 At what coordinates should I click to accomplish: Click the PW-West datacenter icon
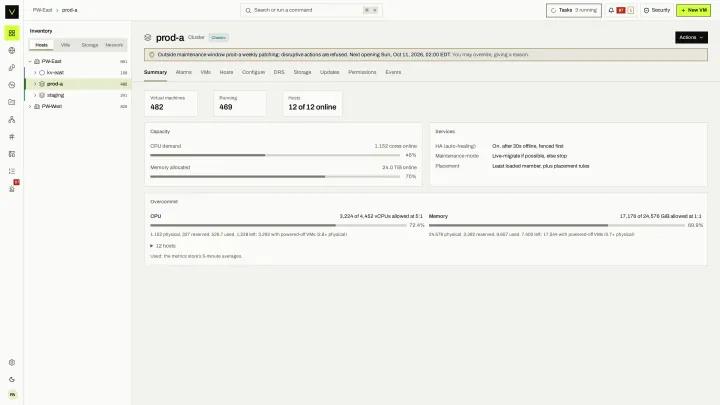point(37,107)
